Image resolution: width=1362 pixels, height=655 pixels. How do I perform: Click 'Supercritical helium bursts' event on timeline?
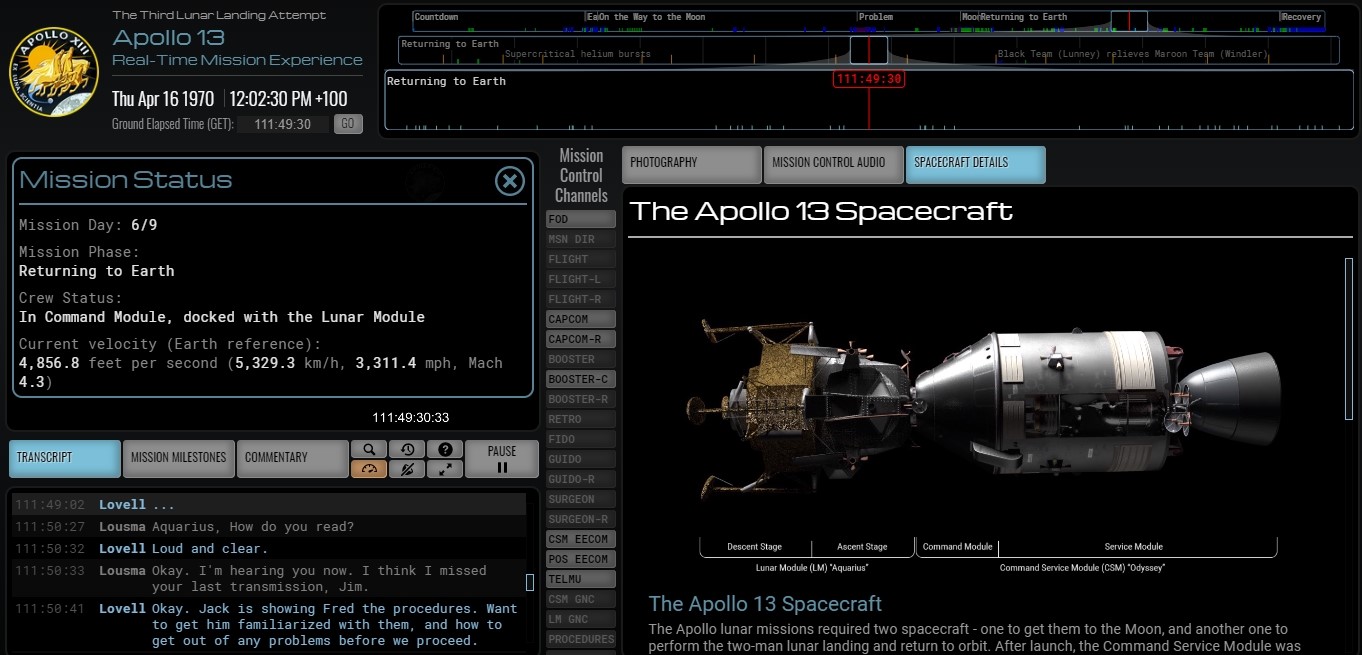click(x=578, y=54)
